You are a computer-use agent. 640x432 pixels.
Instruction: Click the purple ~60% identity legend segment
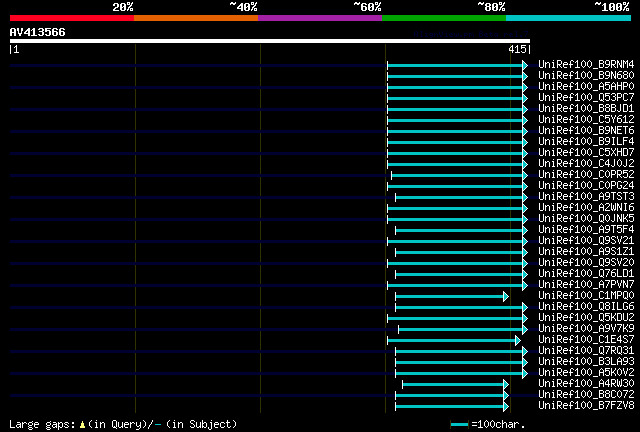pos(320,18)
